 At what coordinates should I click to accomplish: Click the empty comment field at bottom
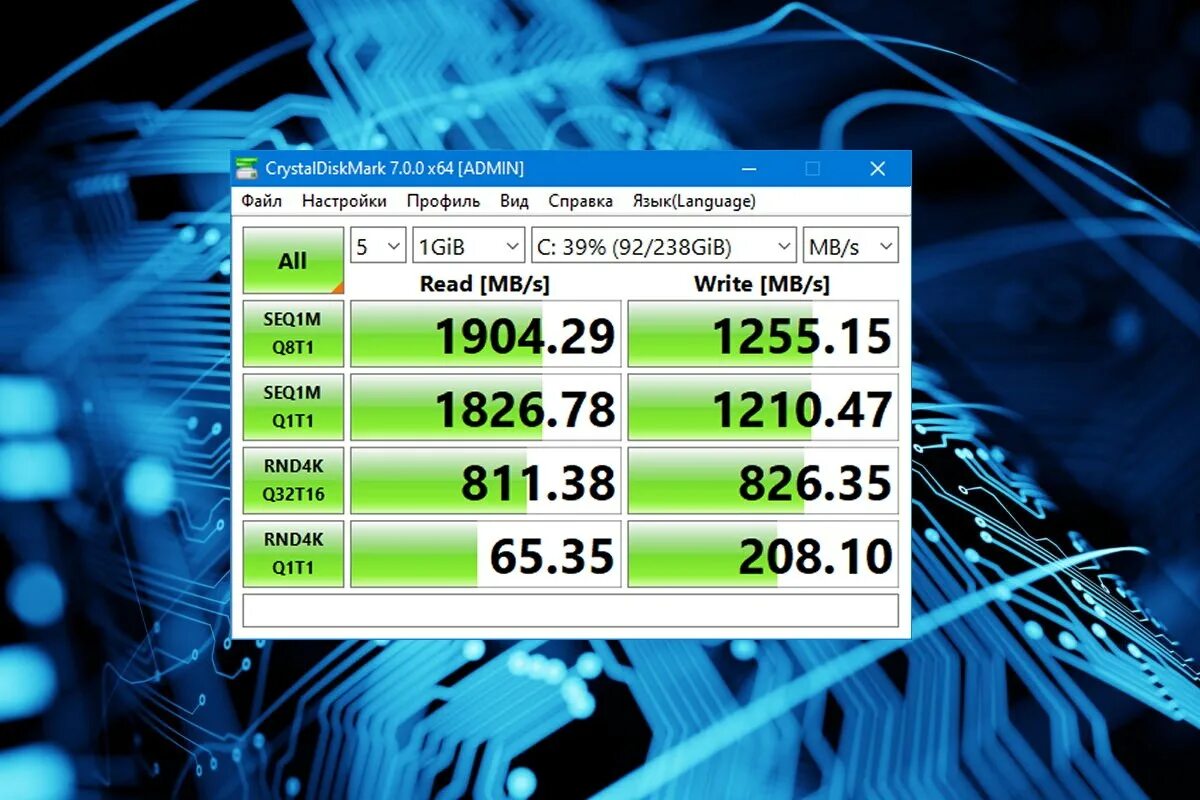[x=570, y=610]
